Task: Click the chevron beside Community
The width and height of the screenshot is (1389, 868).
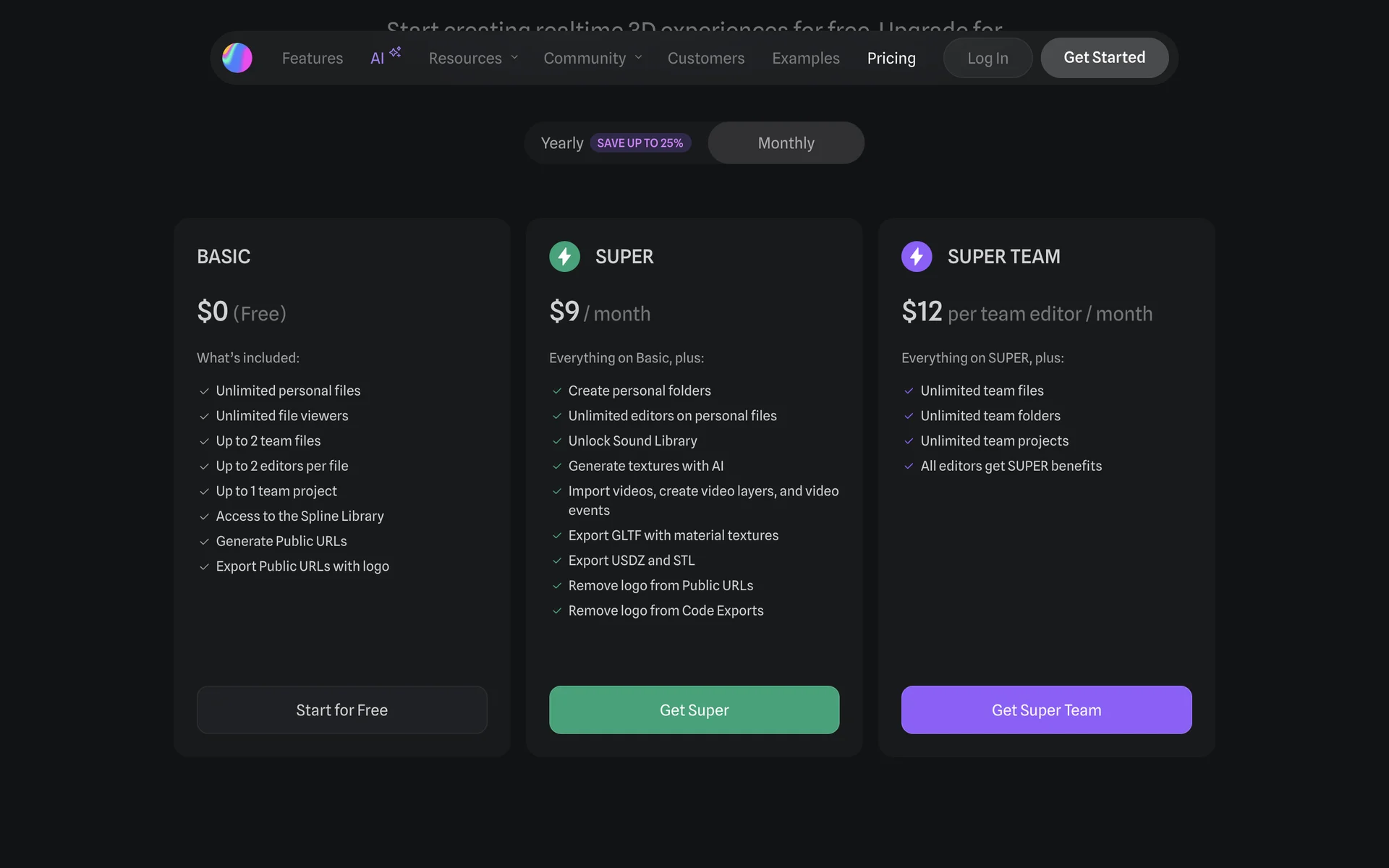Action: pos(638,58)
